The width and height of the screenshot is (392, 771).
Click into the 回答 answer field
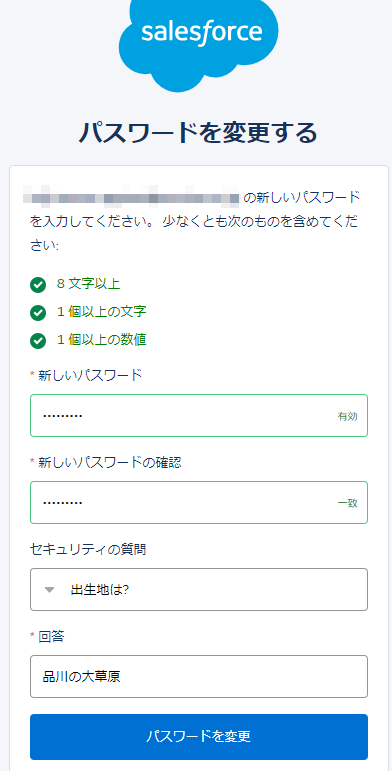(x=199, y=676)
